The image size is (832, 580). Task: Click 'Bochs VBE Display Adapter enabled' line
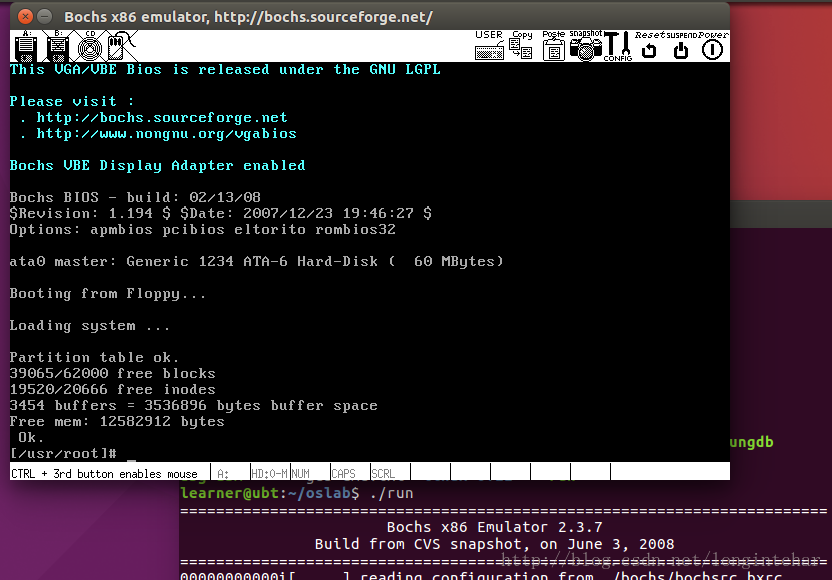click(x=158, y=166)
